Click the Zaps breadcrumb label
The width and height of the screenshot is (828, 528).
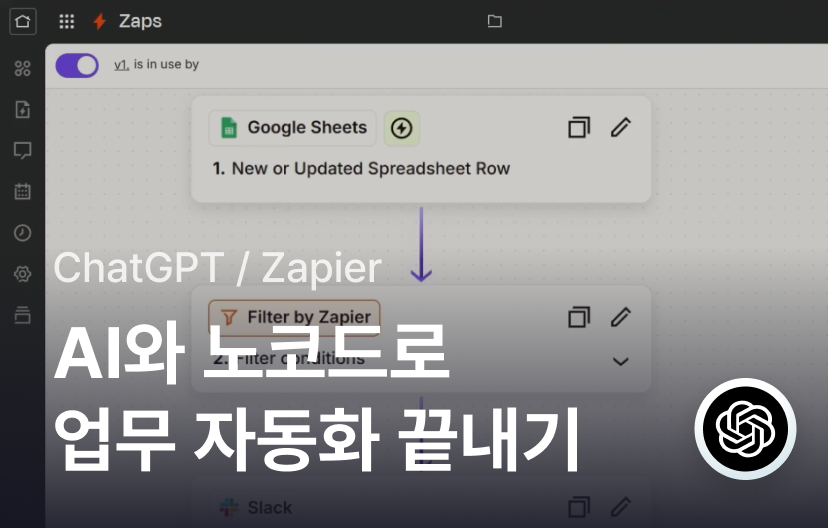pyautogui.click(x=139, y=21)
